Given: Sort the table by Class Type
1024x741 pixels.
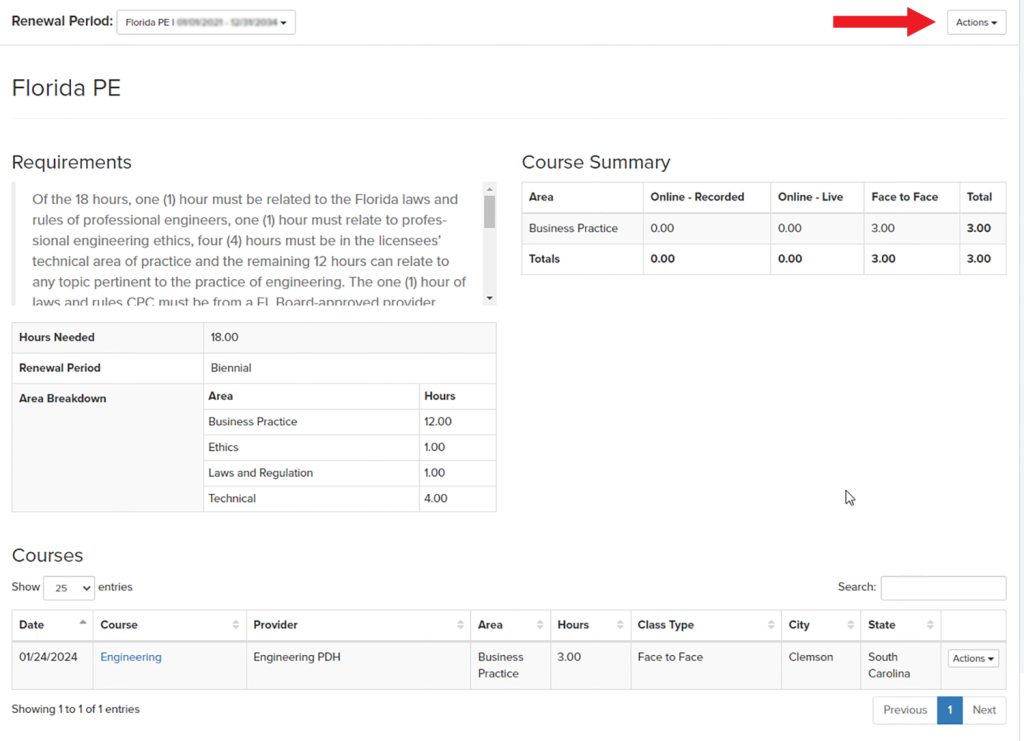Looking at the screenshot, I should [768, 623].
